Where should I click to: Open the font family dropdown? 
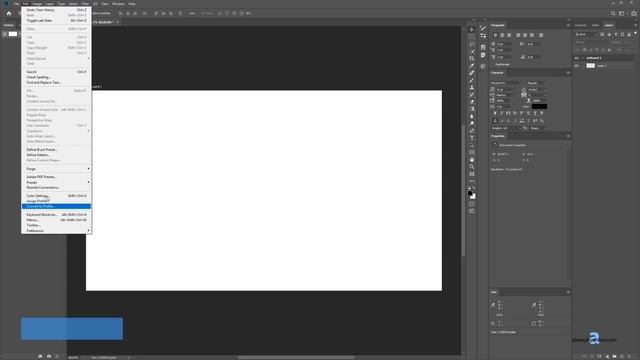coord(507,83)
